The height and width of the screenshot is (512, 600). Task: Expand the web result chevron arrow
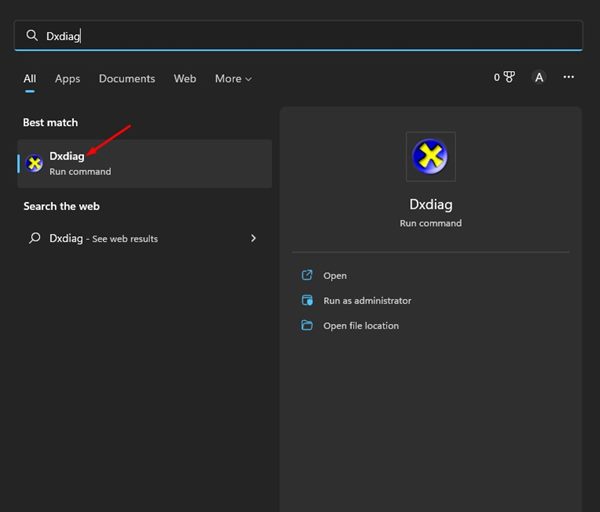coord(253,238)
